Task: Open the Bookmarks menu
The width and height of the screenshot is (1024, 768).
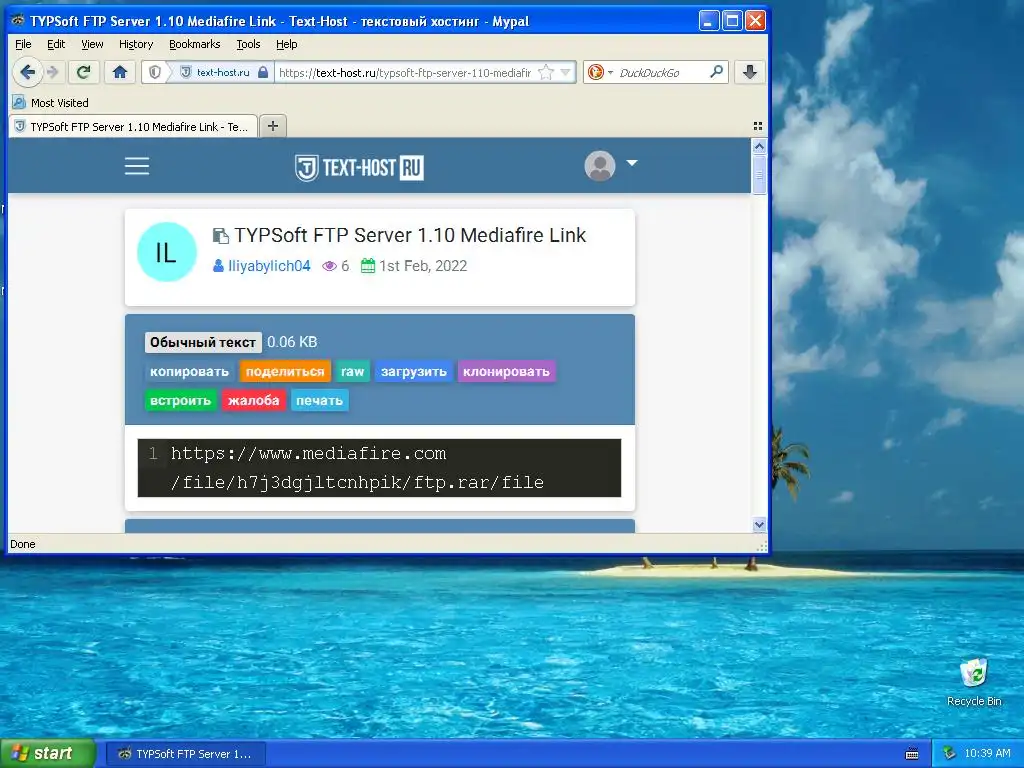Action: click(x=195, y=44)
